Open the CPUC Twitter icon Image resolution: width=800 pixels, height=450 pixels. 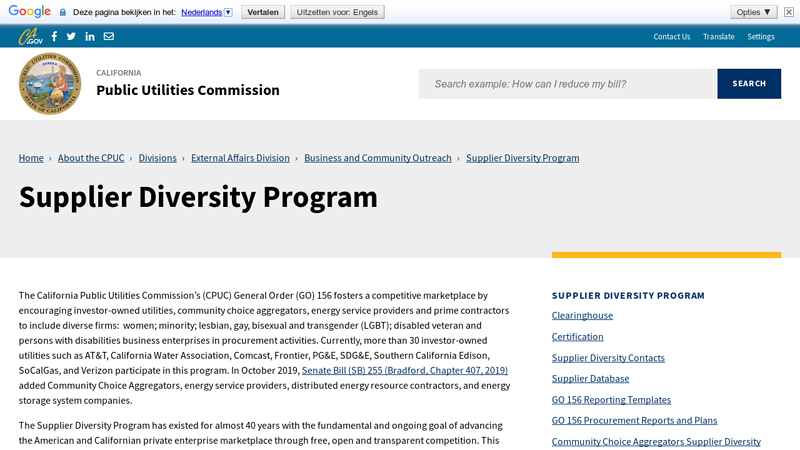71,36
